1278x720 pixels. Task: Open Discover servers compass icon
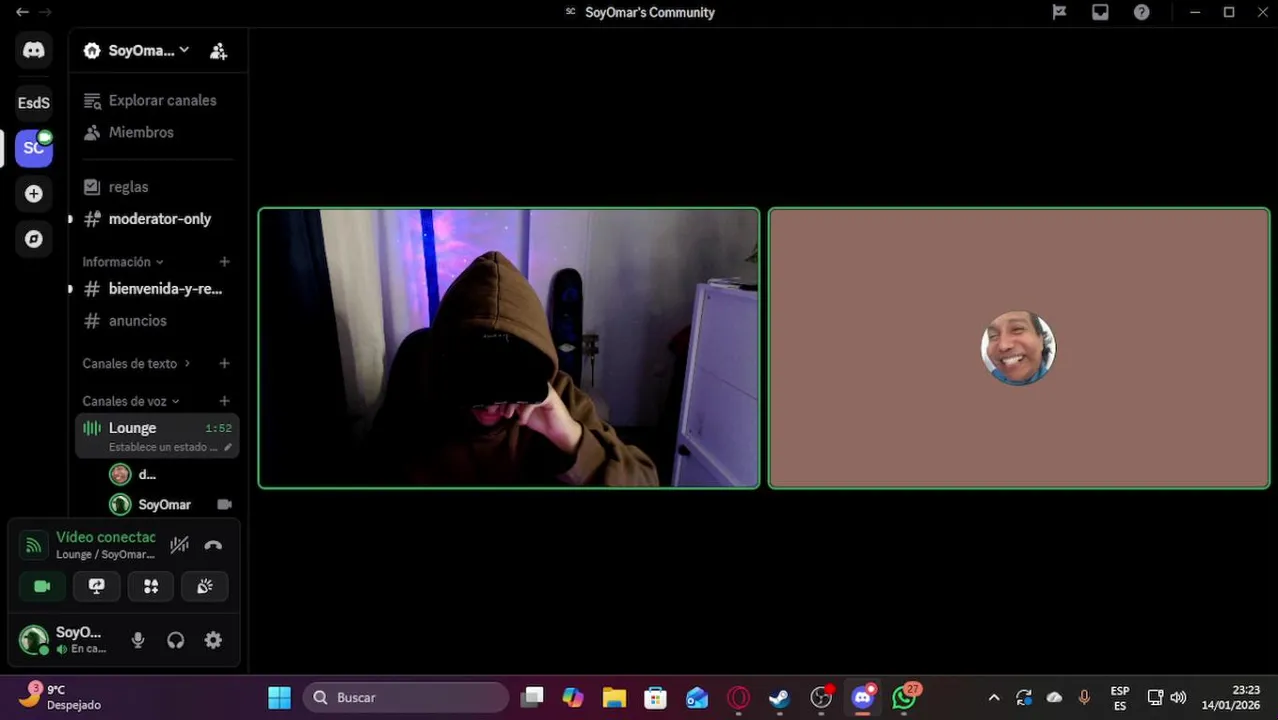click(34, 239)
